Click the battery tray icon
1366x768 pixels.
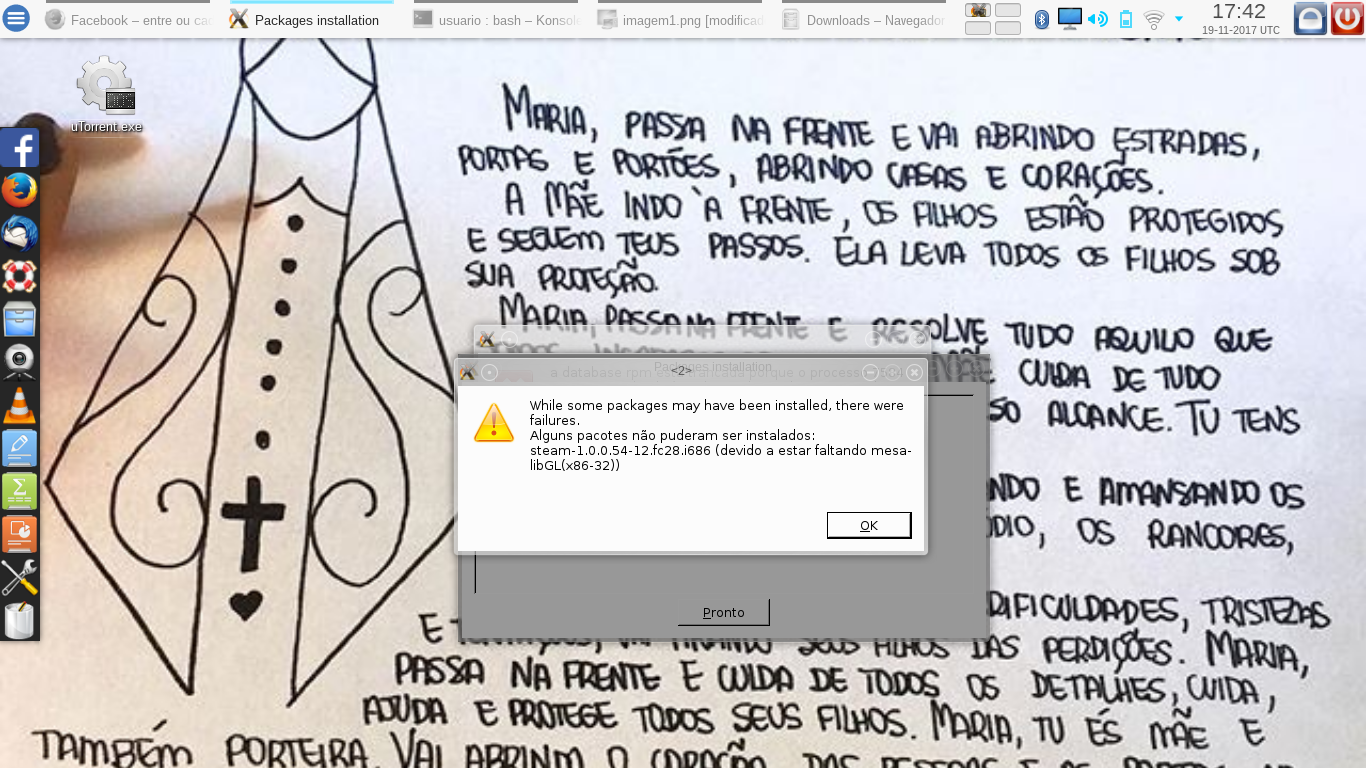point(1126,19)
